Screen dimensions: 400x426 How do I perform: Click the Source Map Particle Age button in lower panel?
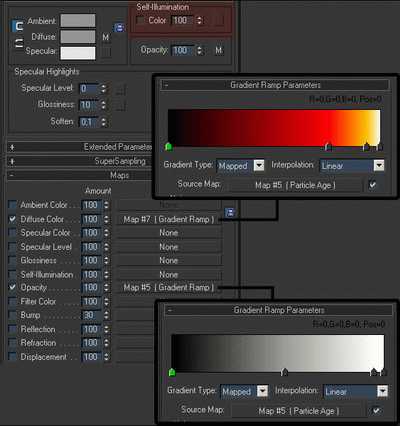(299, 411)
